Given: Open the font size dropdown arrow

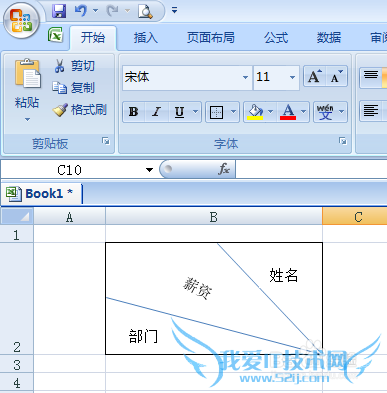Looking at the screenshot, I should (293, 77).
